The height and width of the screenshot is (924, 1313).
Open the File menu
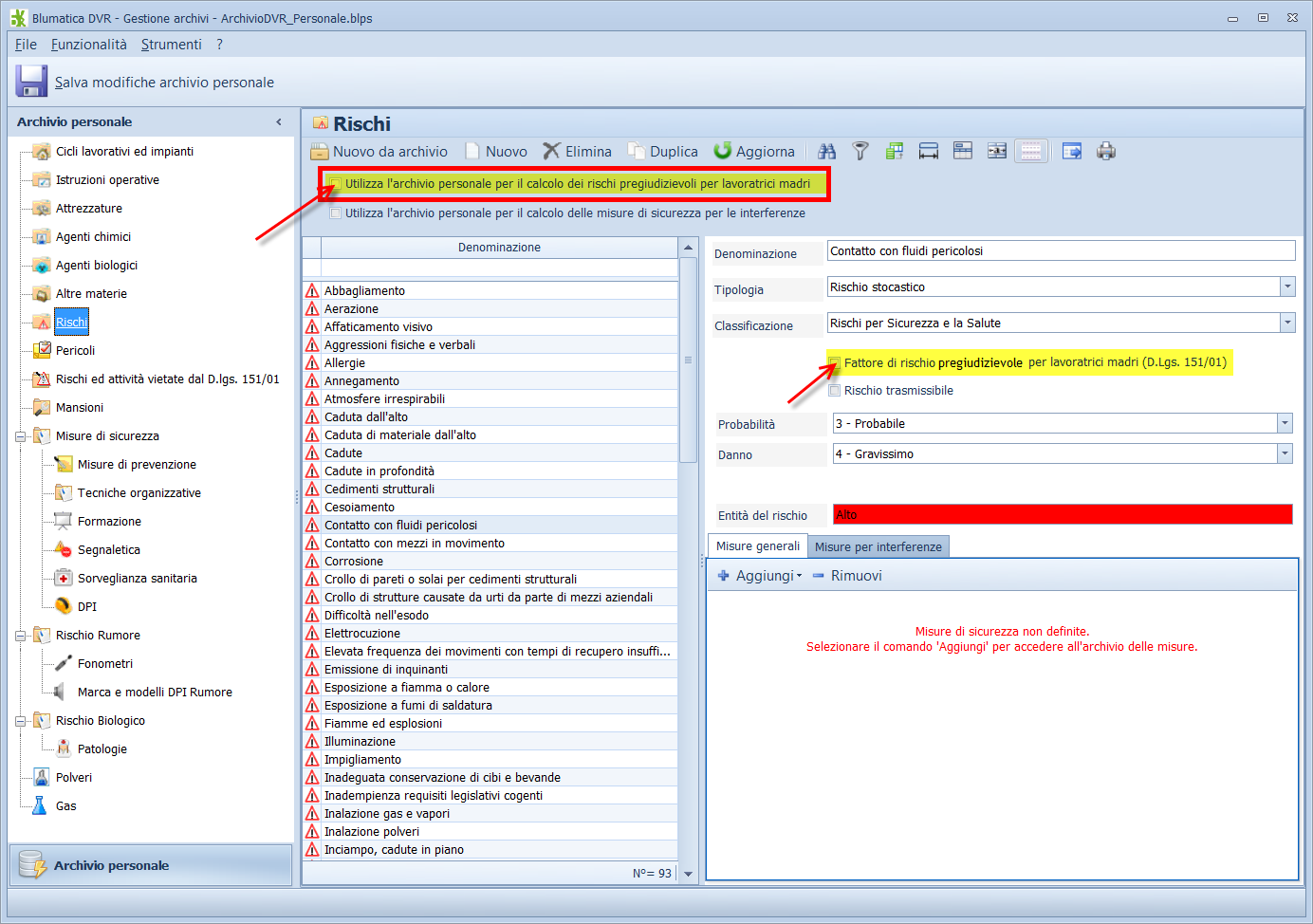tap(26, 45)
